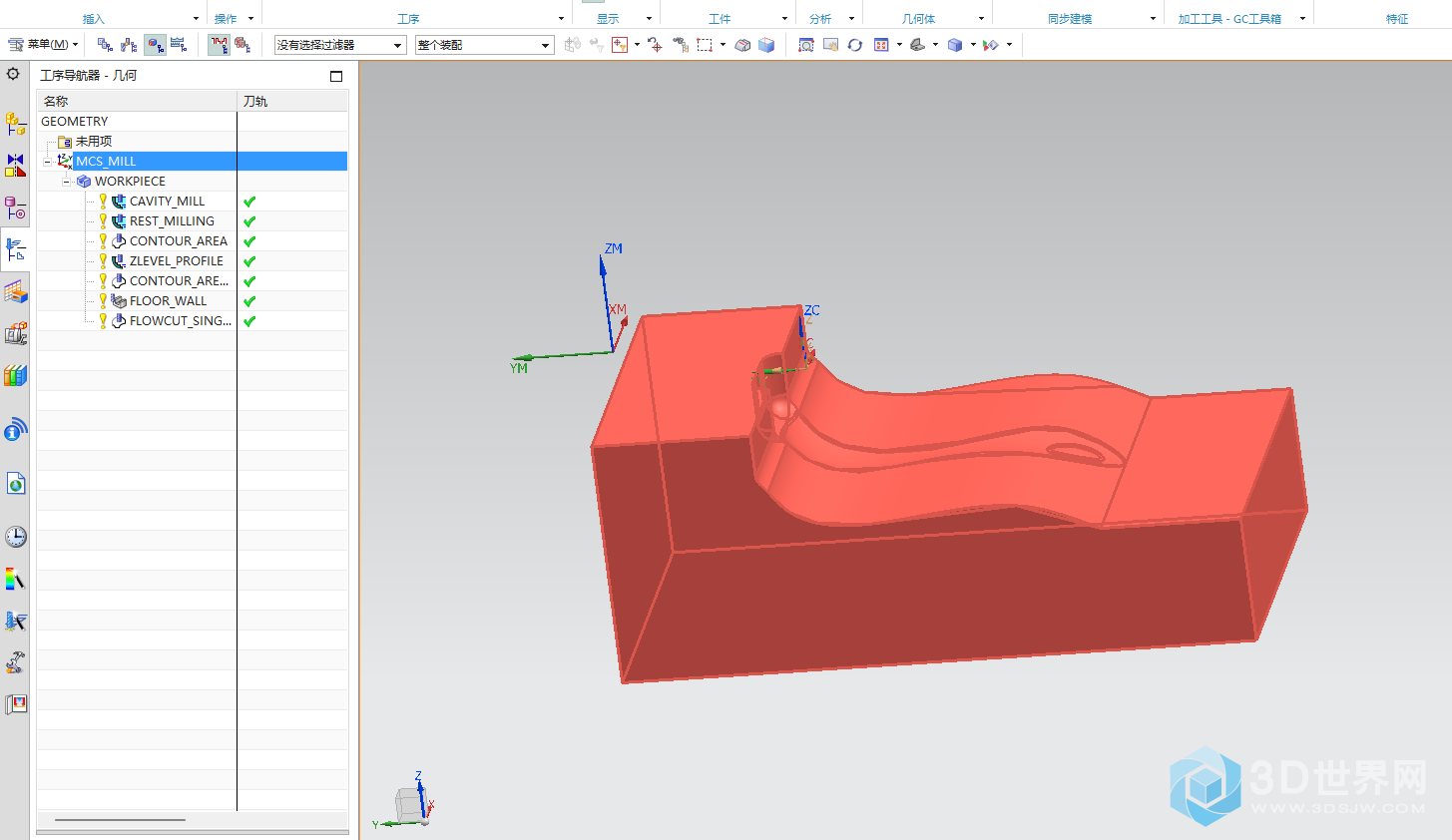Viewport: 1452px width, 840px height.
Task: Click the 刀轨 column header
Action: (293, 101)
